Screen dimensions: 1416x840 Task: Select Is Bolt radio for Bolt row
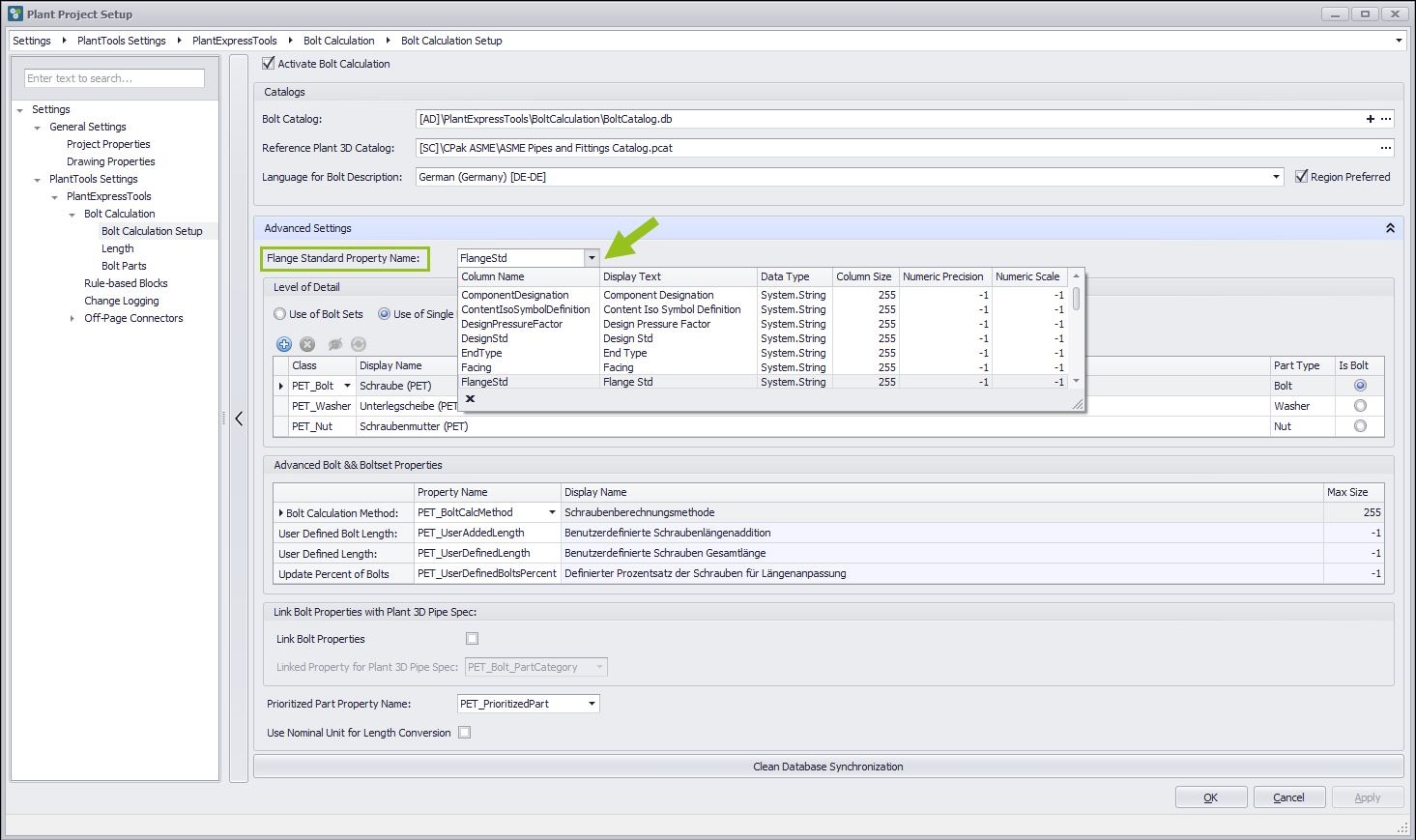1360,386
